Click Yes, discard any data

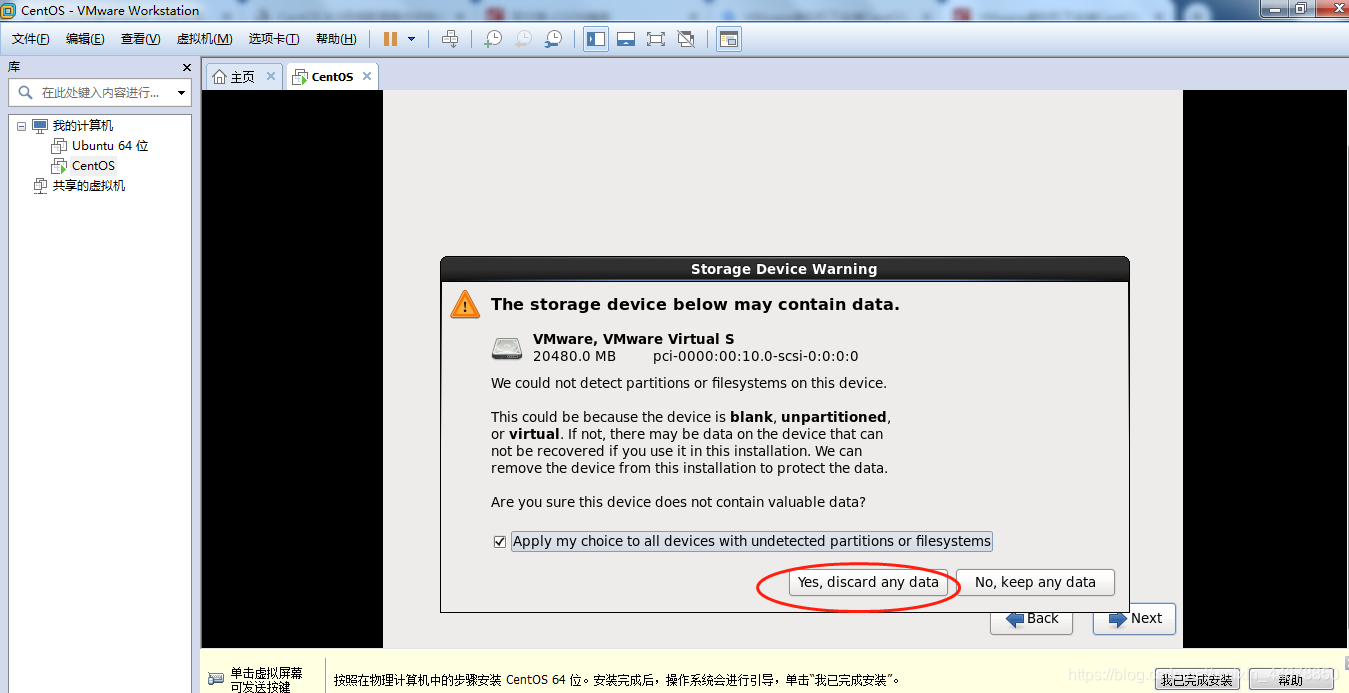(x=868, y=582)
